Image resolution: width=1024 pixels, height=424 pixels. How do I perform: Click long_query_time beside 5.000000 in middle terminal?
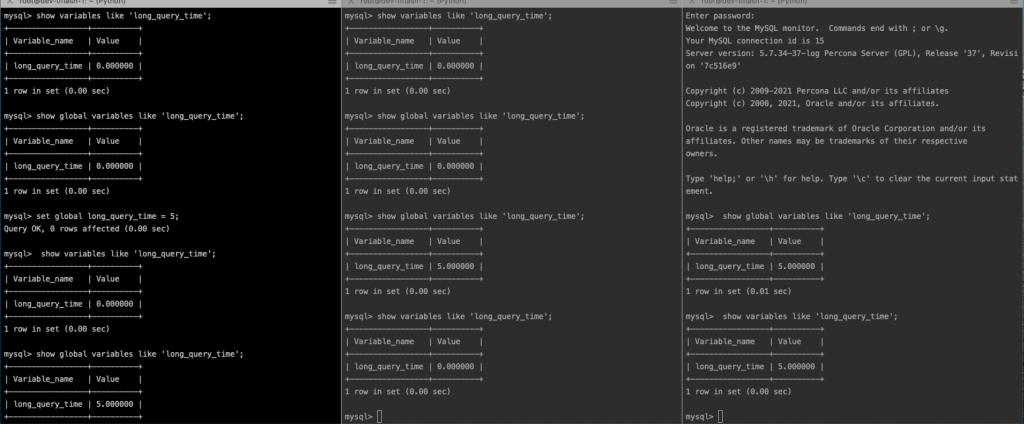coord(389,266)
